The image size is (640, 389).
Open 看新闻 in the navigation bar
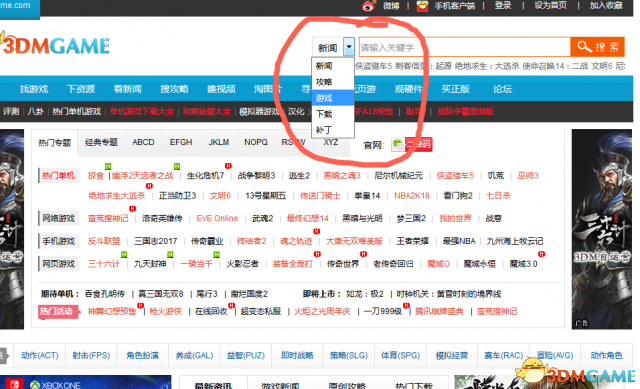[x=127, y=89]
